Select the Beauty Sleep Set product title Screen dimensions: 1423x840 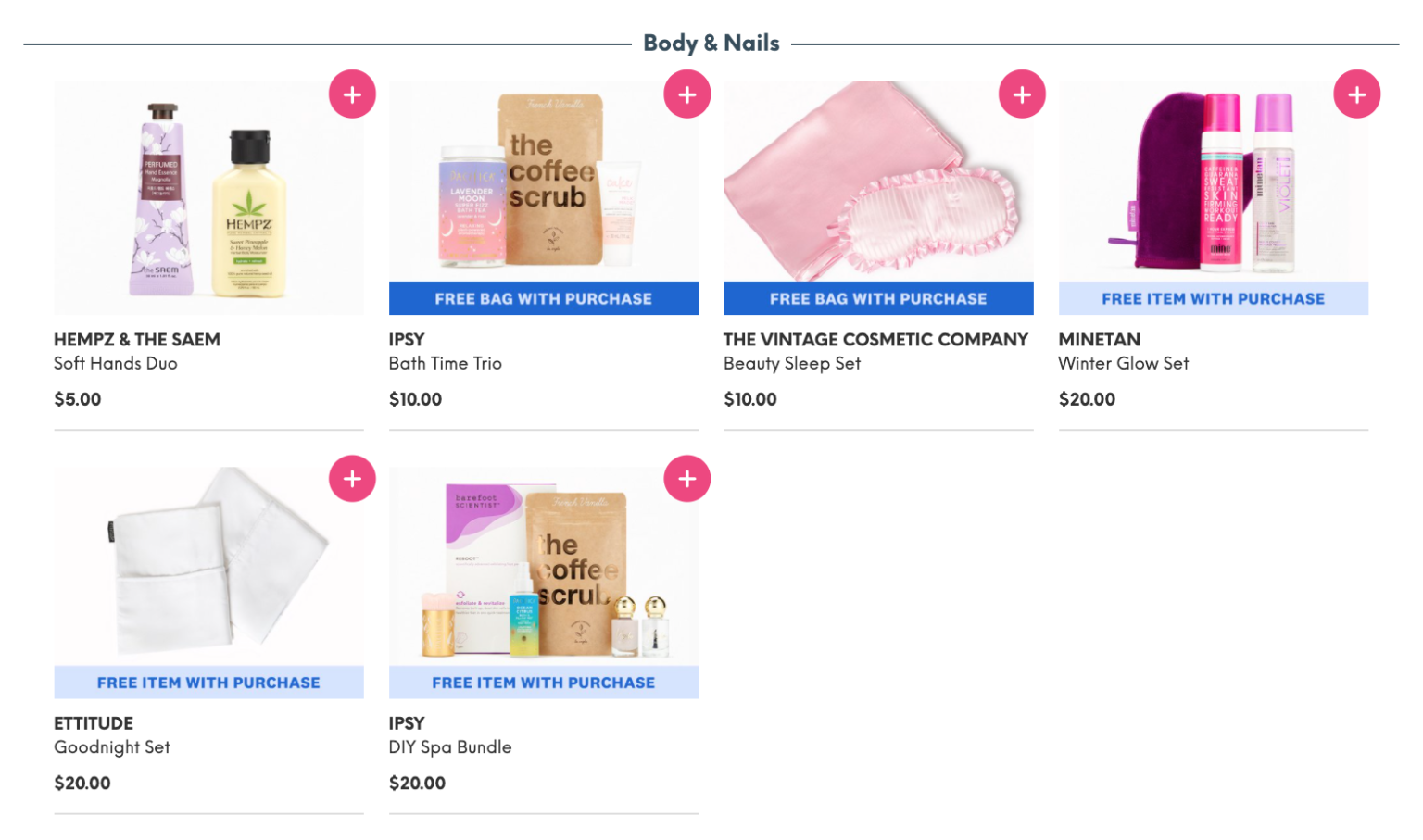pyautogui.click(x=792, y=363)
